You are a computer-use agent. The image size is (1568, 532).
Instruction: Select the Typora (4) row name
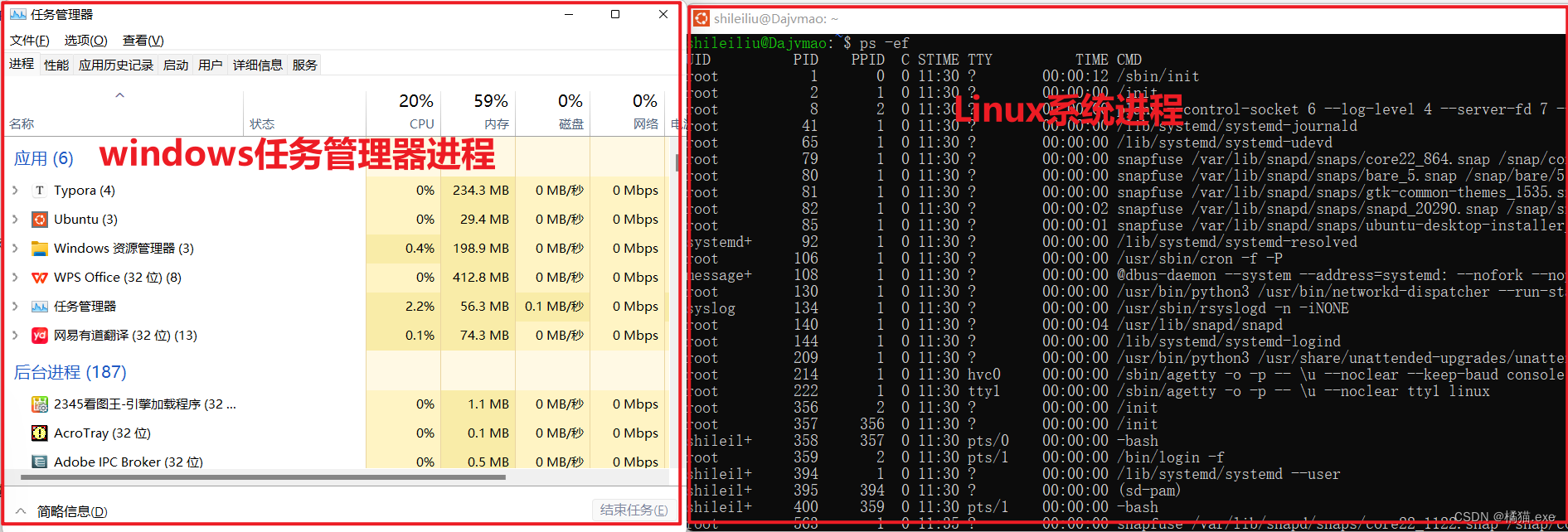(x=85, y=191)
